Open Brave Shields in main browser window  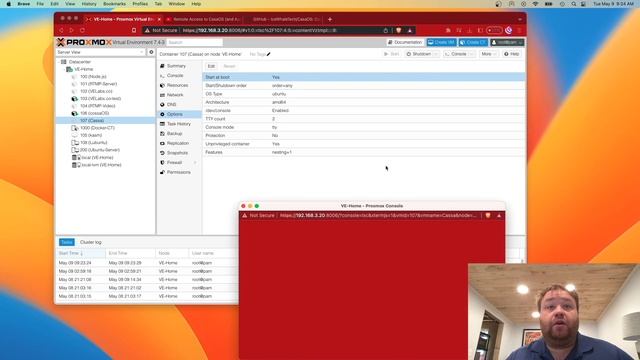tap(399, 30)
